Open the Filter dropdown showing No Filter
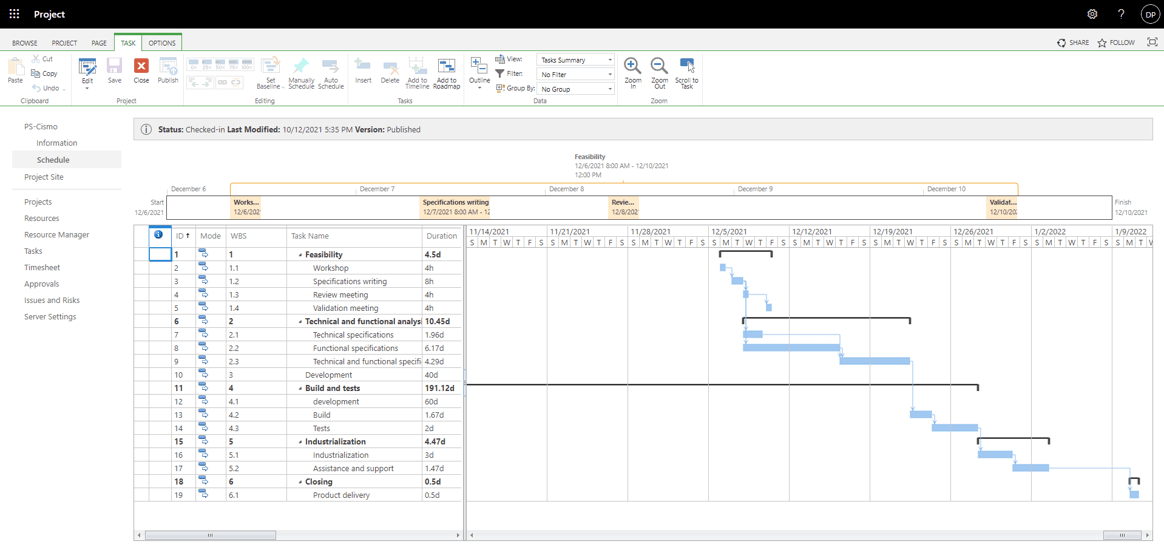Image resolution: width=1164 pixels, height=558 pixels. click(x=576, y=74)
